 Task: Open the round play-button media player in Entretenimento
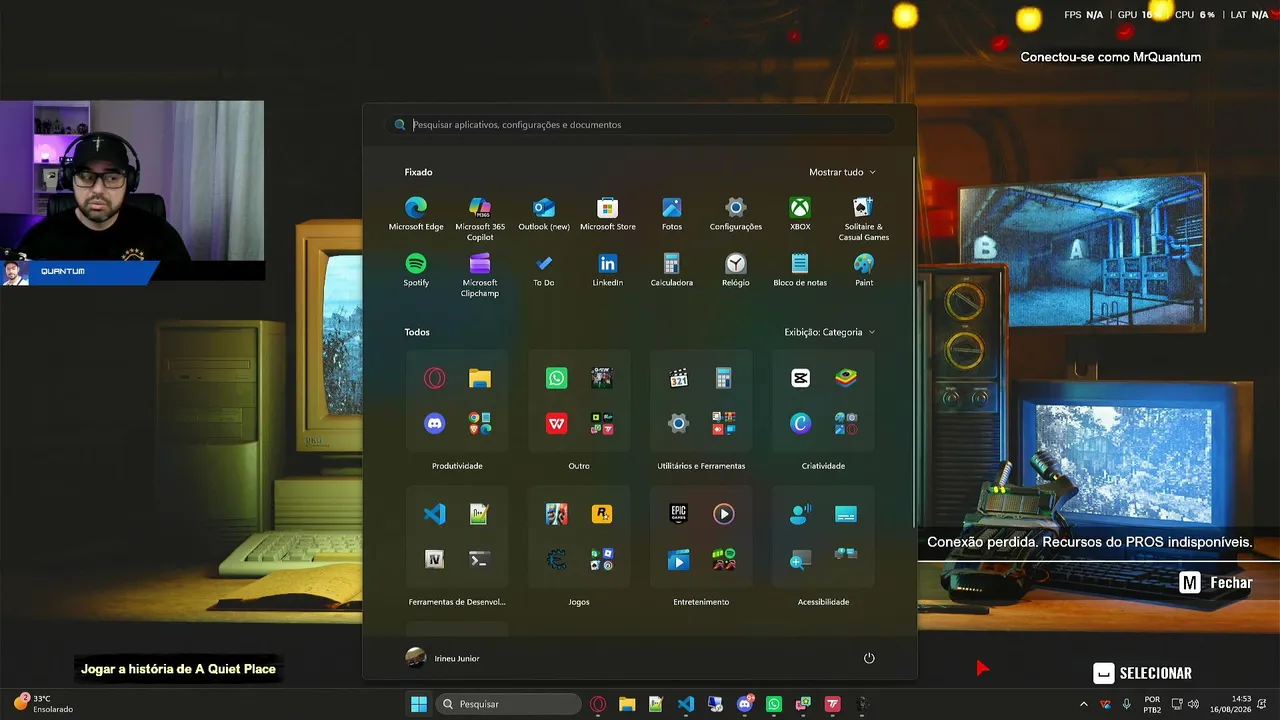724,514
